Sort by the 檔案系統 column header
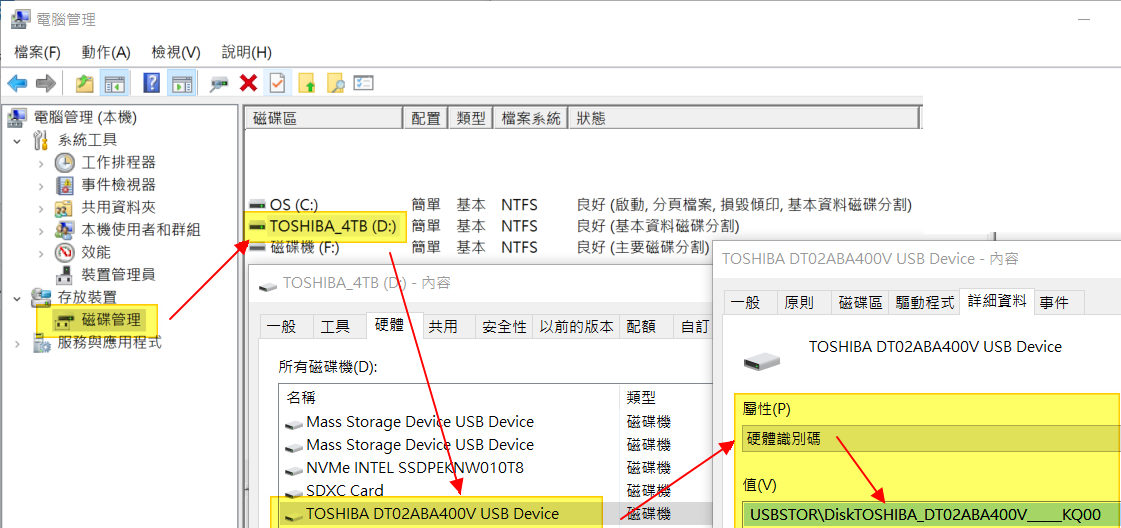This screenshot has width=1121, height=528. (530, 118)
